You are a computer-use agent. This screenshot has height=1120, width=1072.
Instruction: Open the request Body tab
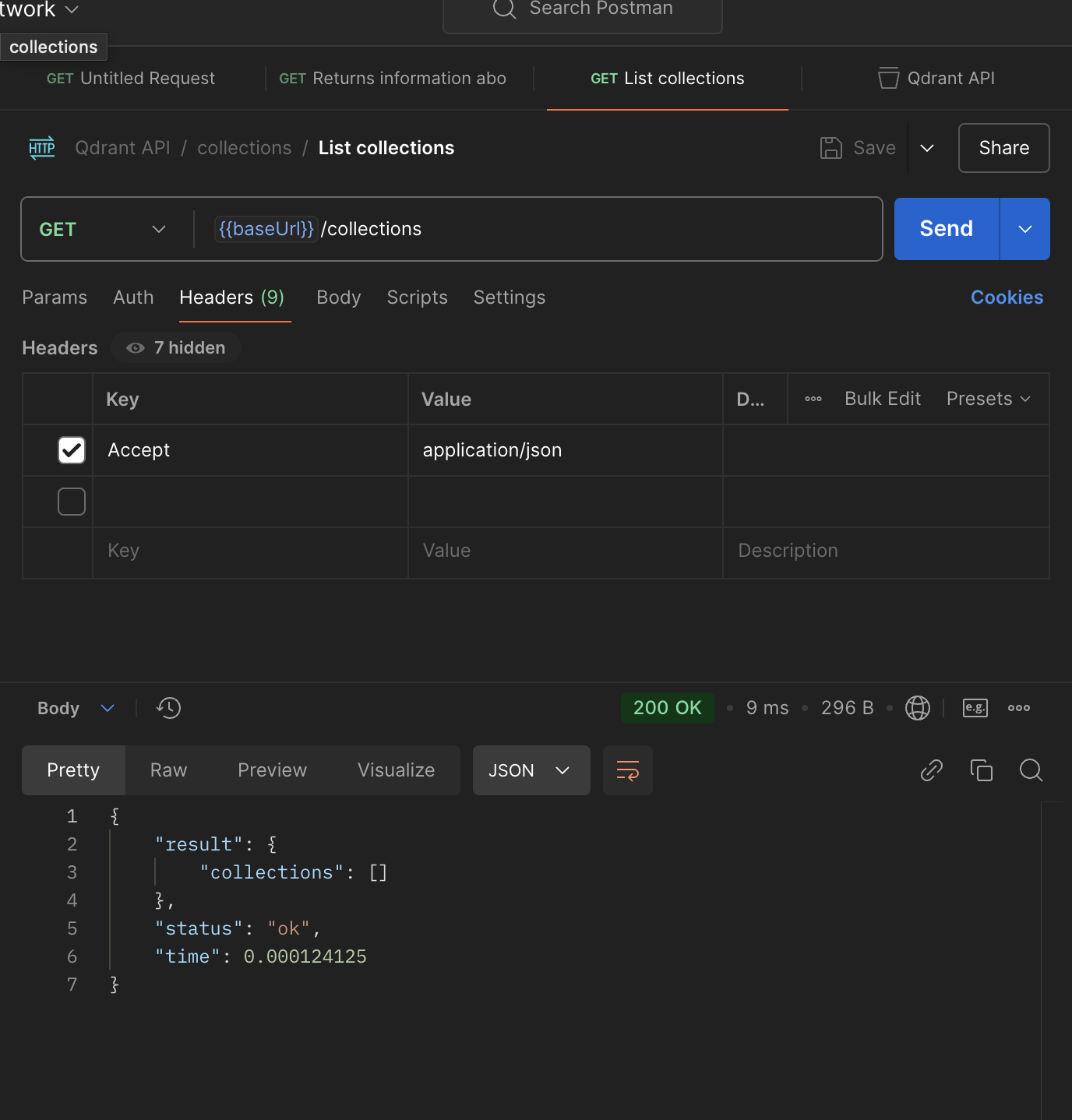point(339,298)
